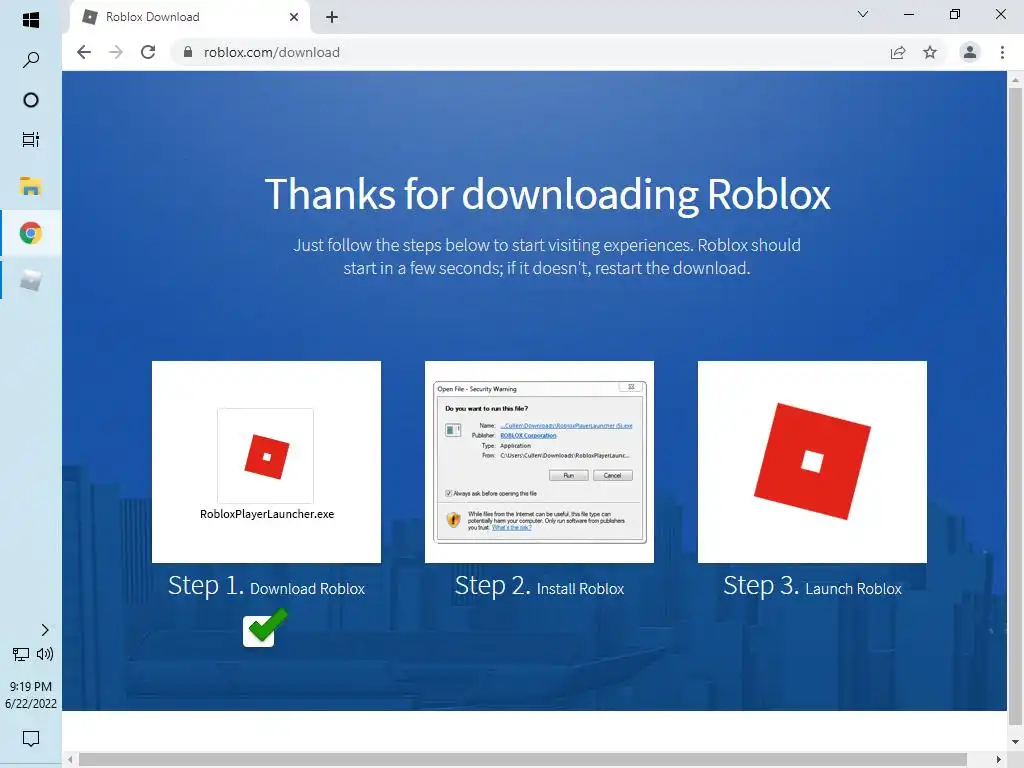Open the tab search dropdown
This screenshot has width=1024, height=768.
(x=863, y=14)
